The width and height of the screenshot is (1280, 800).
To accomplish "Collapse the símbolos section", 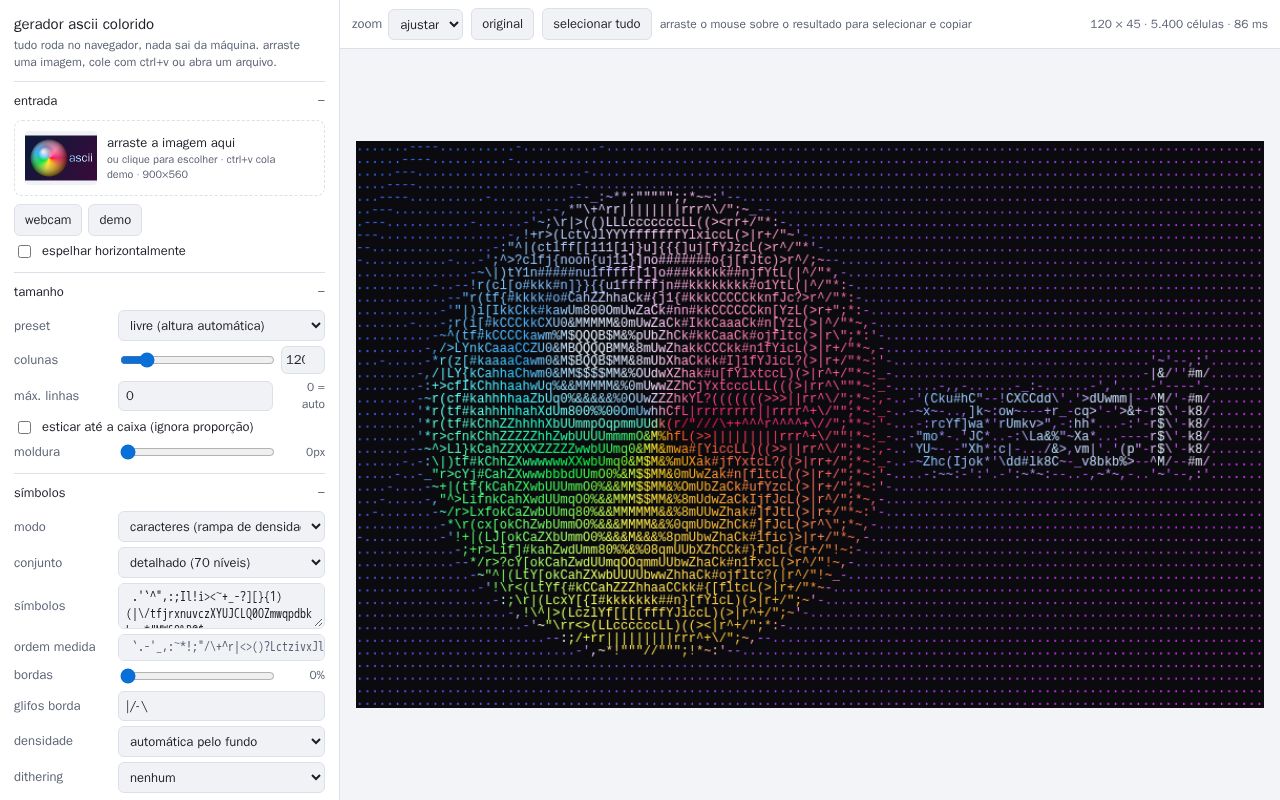I will [x=169, y=493].
